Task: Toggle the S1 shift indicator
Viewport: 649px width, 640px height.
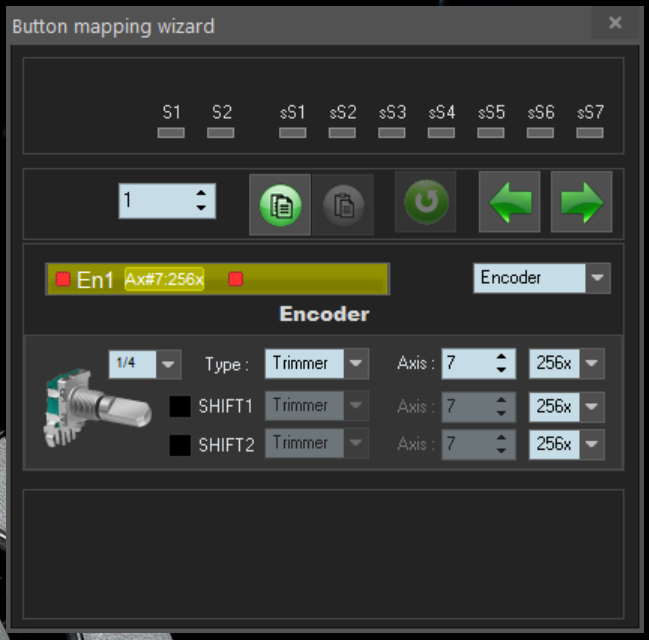Action: click(x=171, y=133)
